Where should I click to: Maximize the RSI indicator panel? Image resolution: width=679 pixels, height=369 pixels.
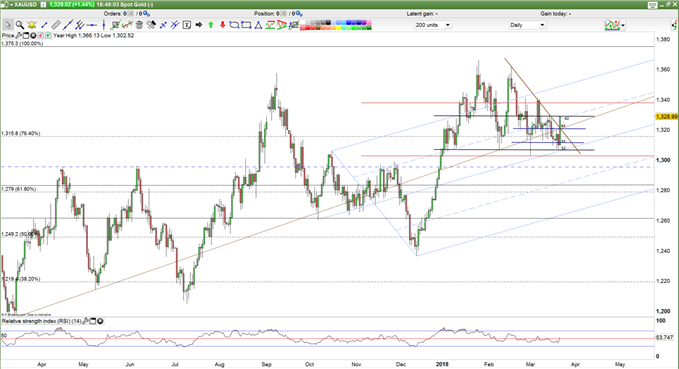tap(93, 321)
